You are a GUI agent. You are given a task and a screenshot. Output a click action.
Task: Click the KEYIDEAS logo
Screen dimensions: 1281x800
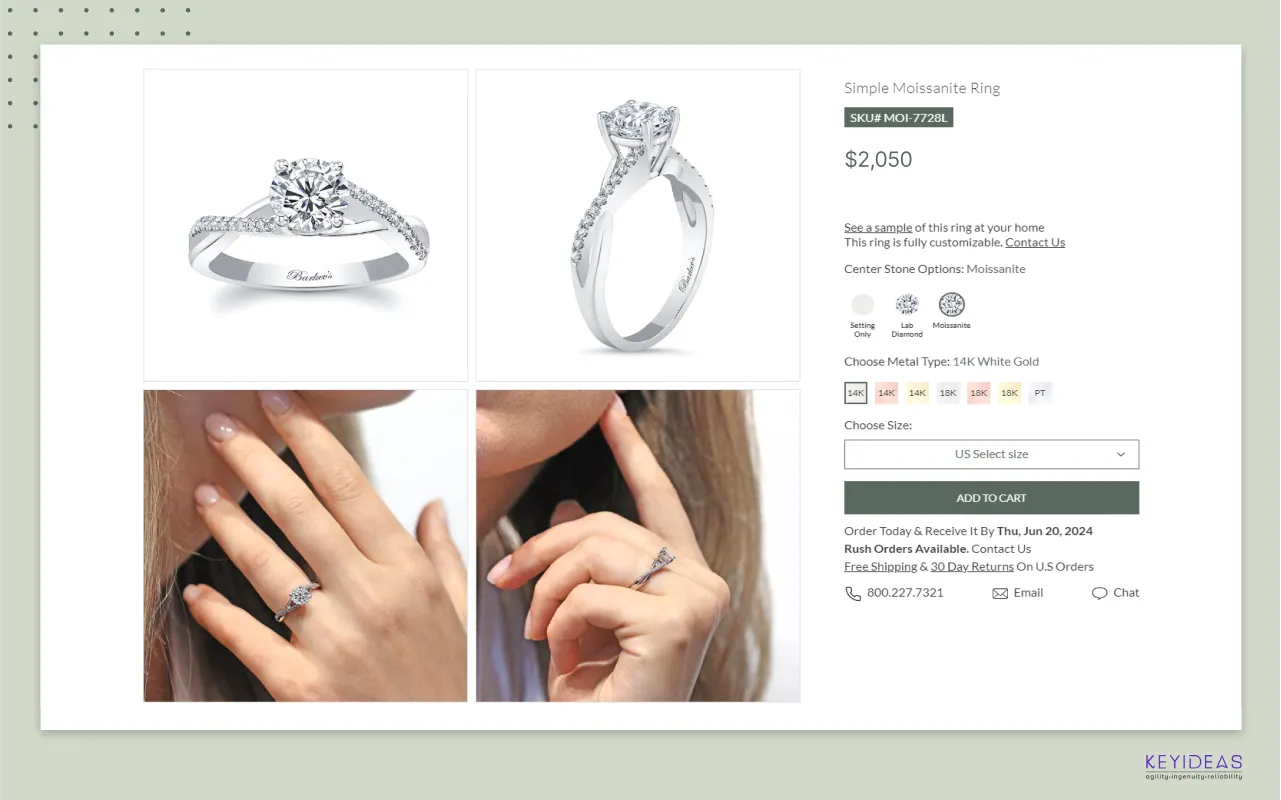pos(1194,766)
